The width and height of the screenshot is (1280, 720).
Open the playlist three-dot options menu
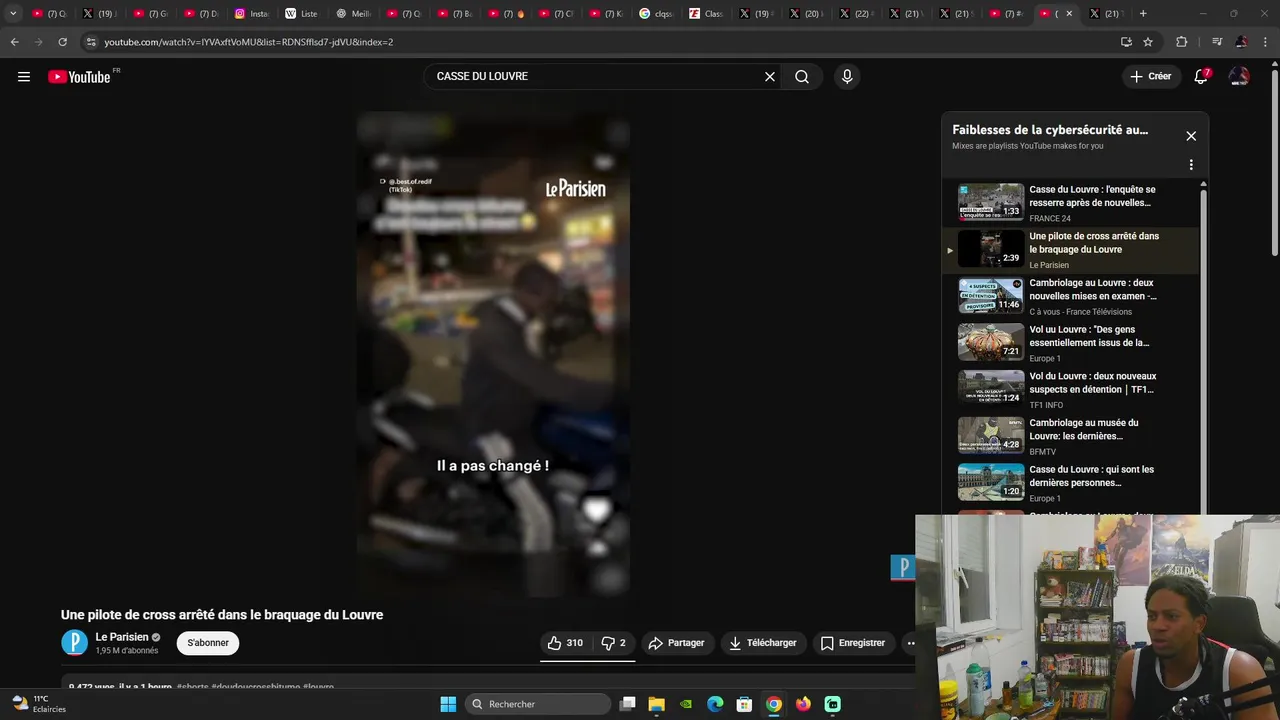pyautogui.click(x=1191, y=165)
